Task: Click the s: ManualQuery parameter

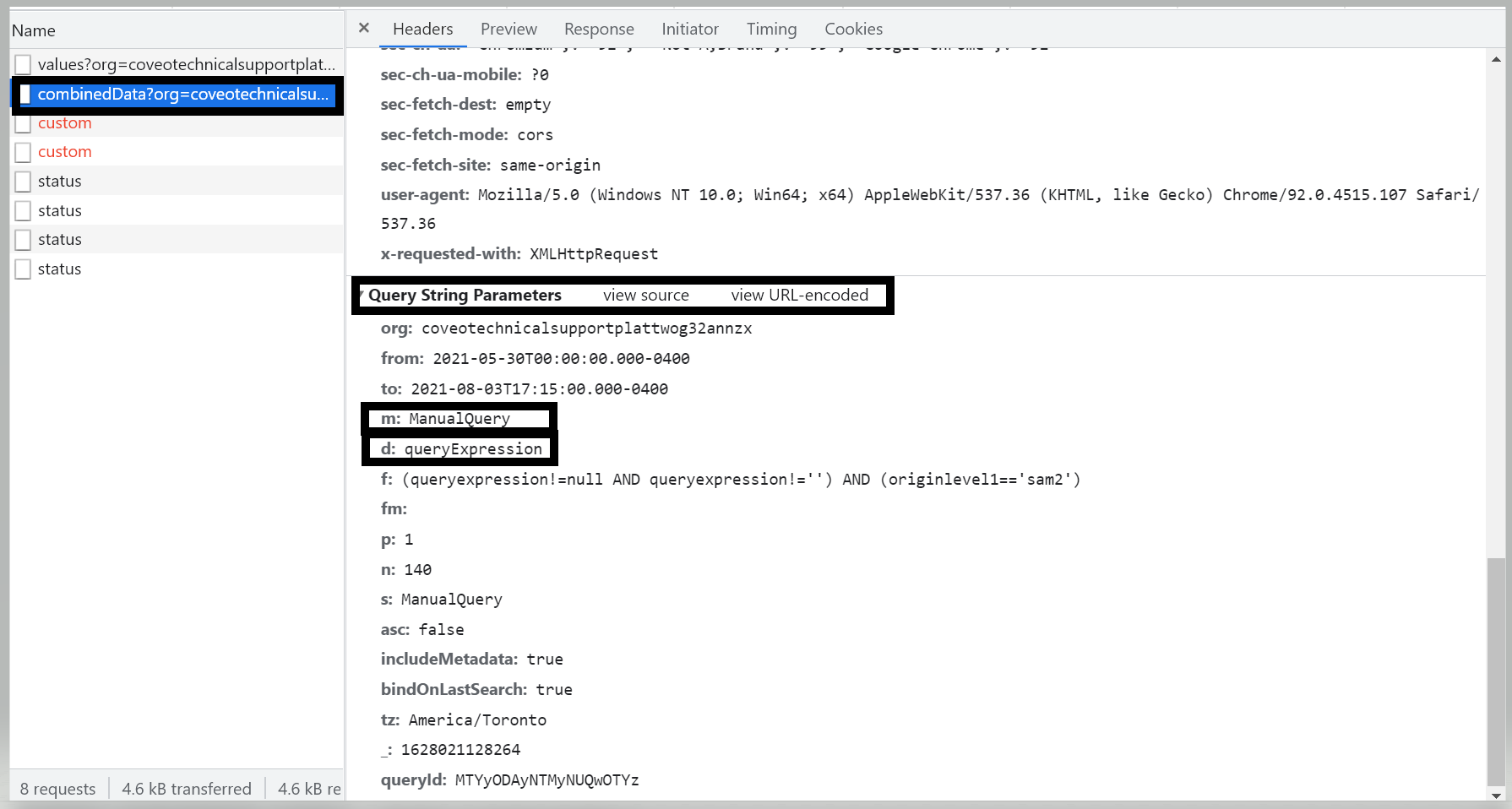Action: pos(442,600)
